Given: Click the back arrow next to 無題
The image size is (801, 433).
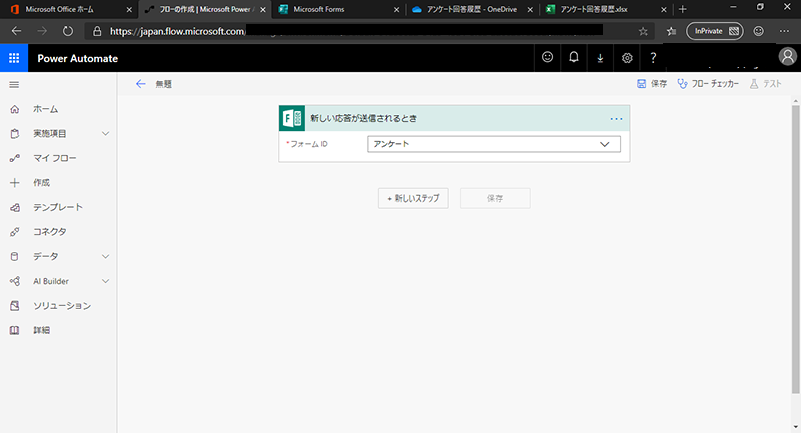Looking at the screenshot, I should click(x=140, y=85).
